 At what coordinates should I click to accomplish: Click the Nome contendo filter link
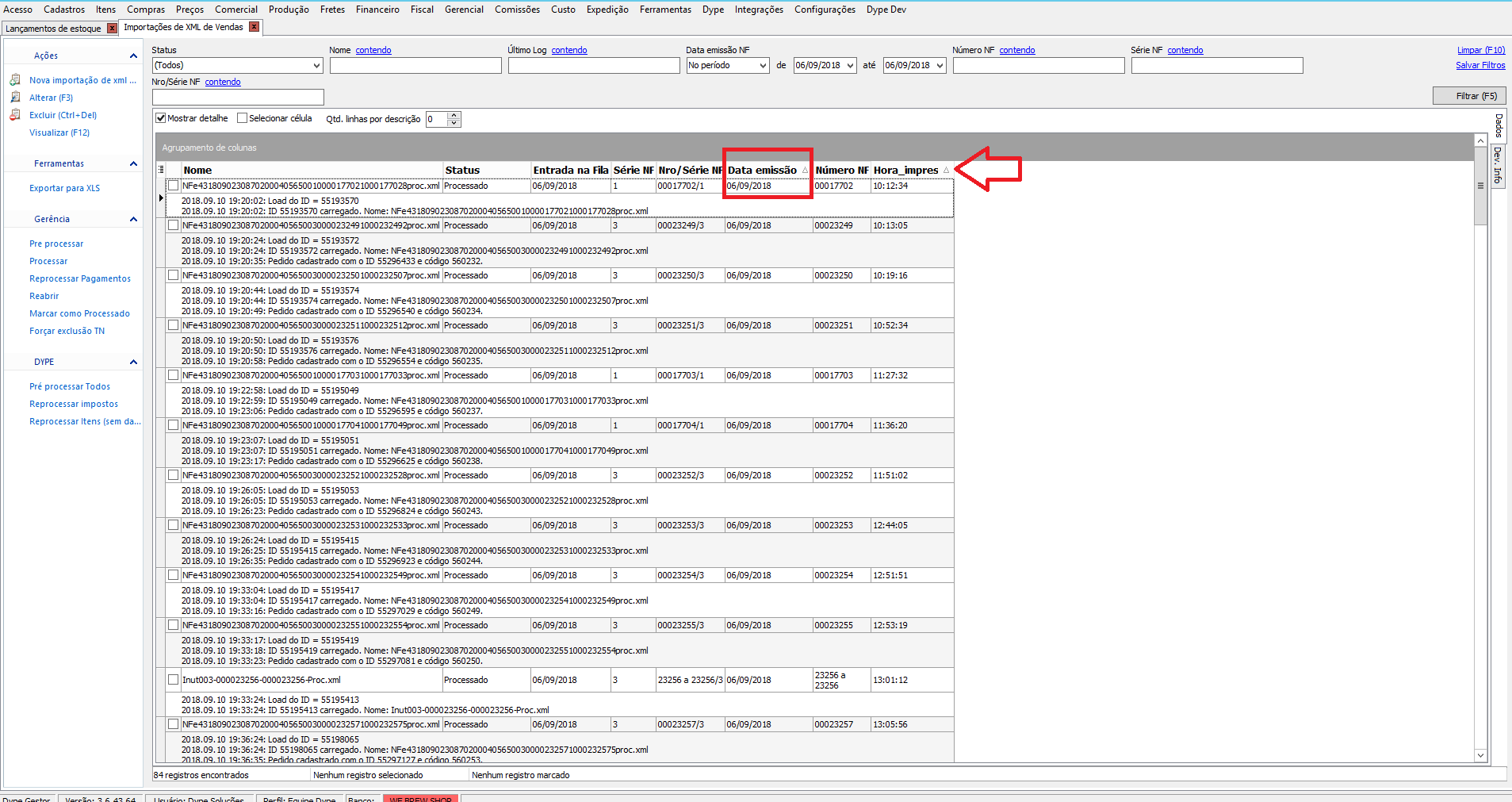tap(373, 50)
